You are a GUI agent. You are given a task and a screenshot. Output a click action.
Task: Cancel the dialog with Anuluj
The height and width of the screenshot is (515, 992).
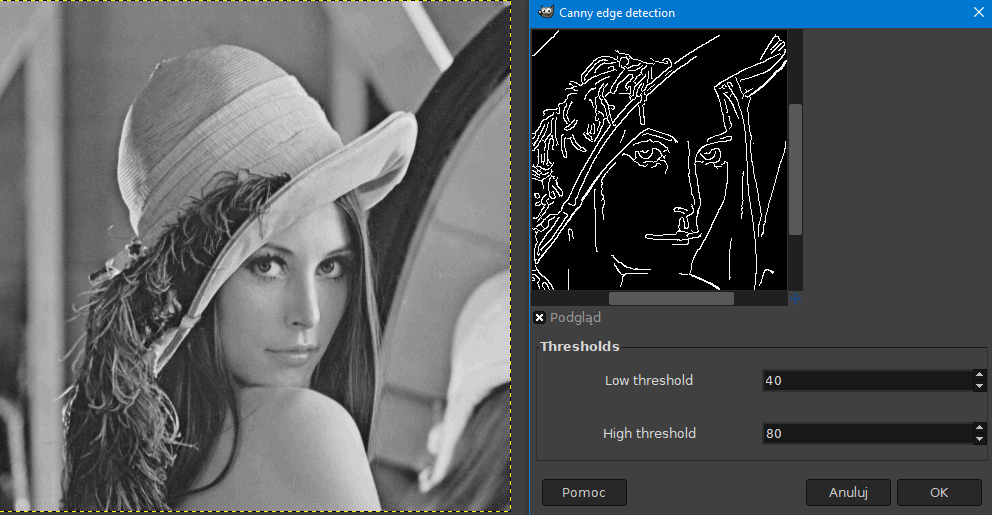848,492
